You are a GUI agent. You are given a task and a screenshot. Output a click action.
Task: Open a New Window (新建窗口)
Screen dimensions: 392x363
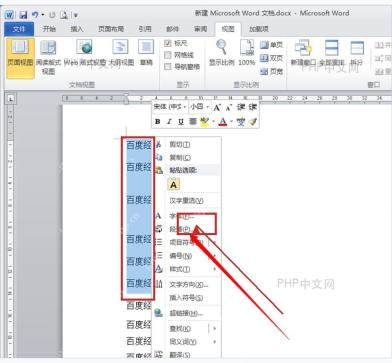(x=303, y=53)
